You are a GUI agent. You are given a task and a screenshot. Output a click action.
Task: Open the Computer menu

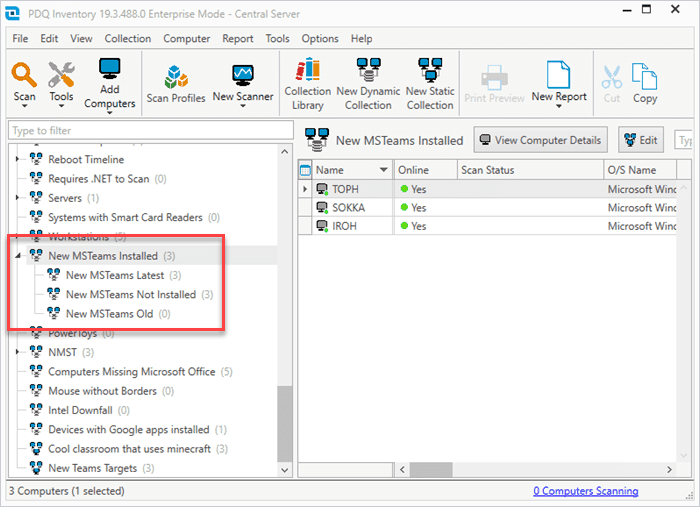(187, 38)
